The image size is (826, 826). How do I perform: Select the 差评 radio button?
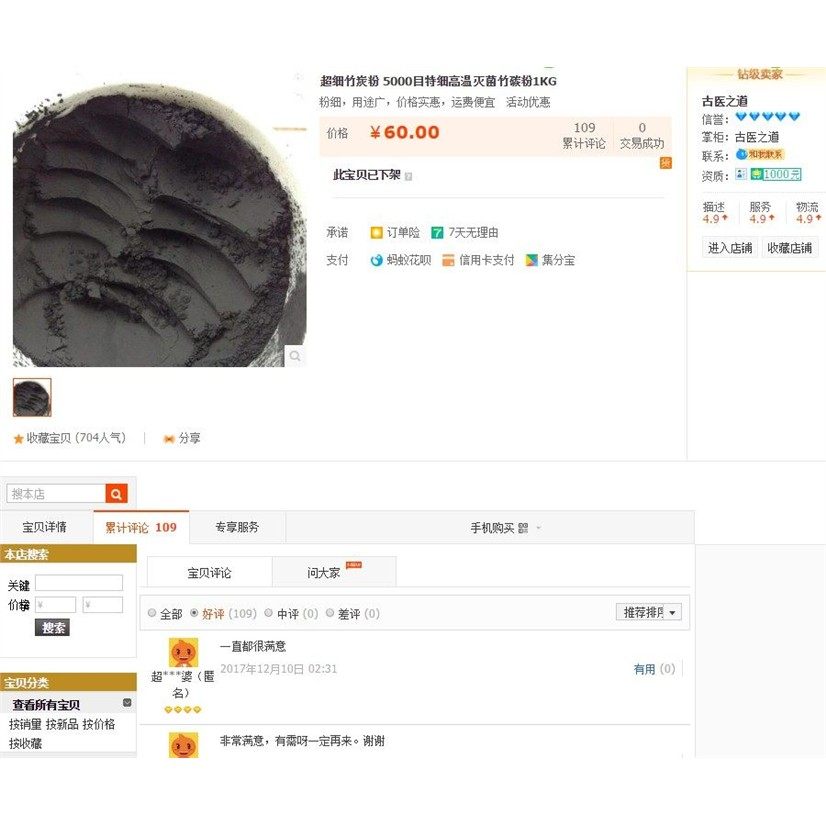330,613
